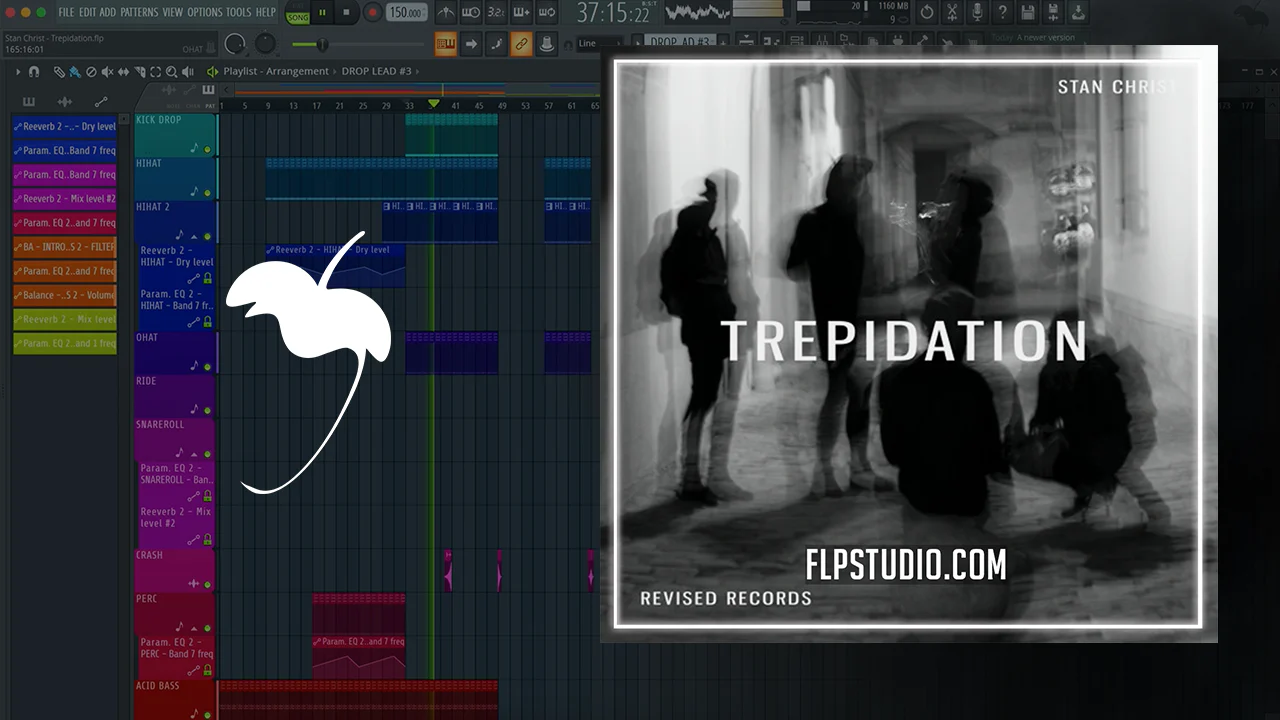Viewport: 1280px width, 720px height.
Task: Click the pause button in the transport
Action: [322, 12]
